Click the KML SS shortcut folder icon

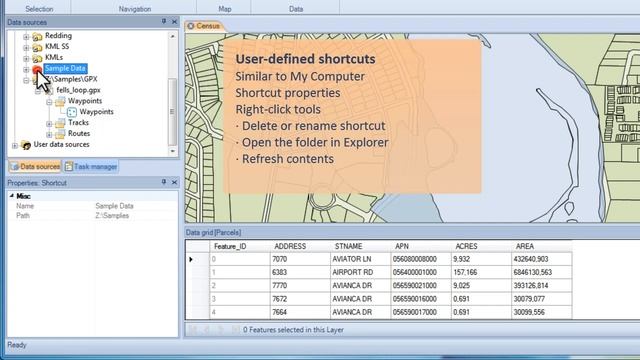tap(37, 47)
